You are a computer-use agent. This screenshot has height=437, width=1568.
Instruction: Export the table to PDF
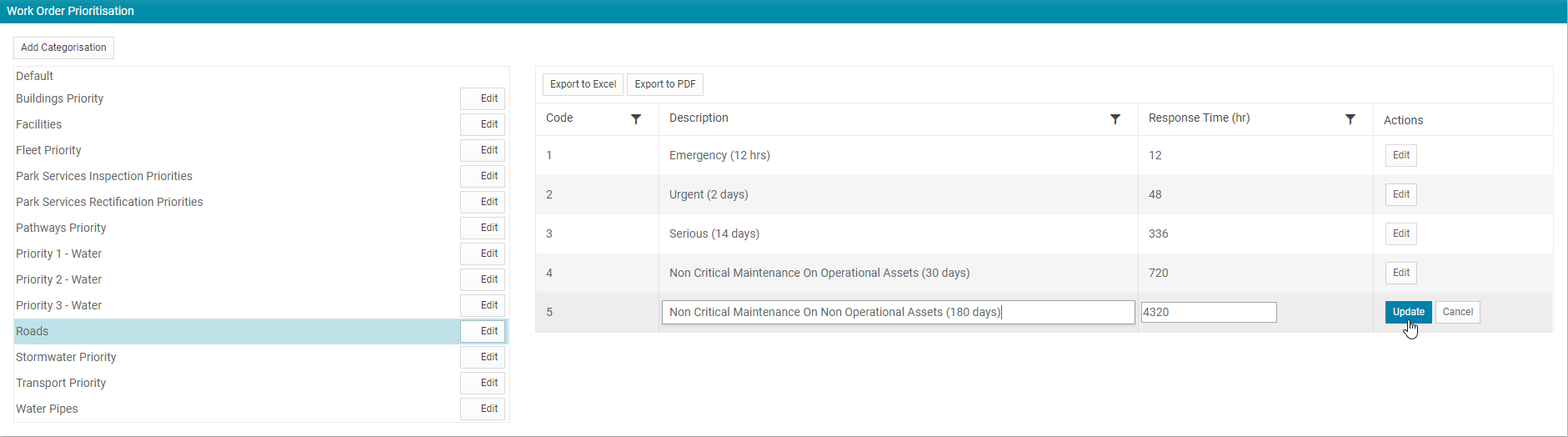[665, 84]
